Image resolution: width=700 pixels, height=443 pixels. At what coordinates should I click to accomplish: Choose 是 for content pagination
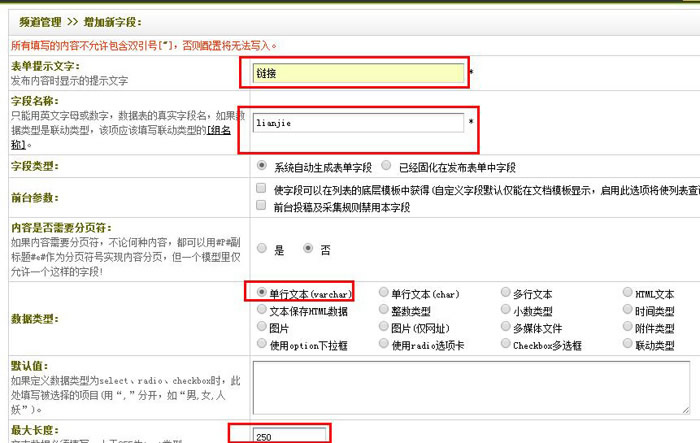coord(262,249)
